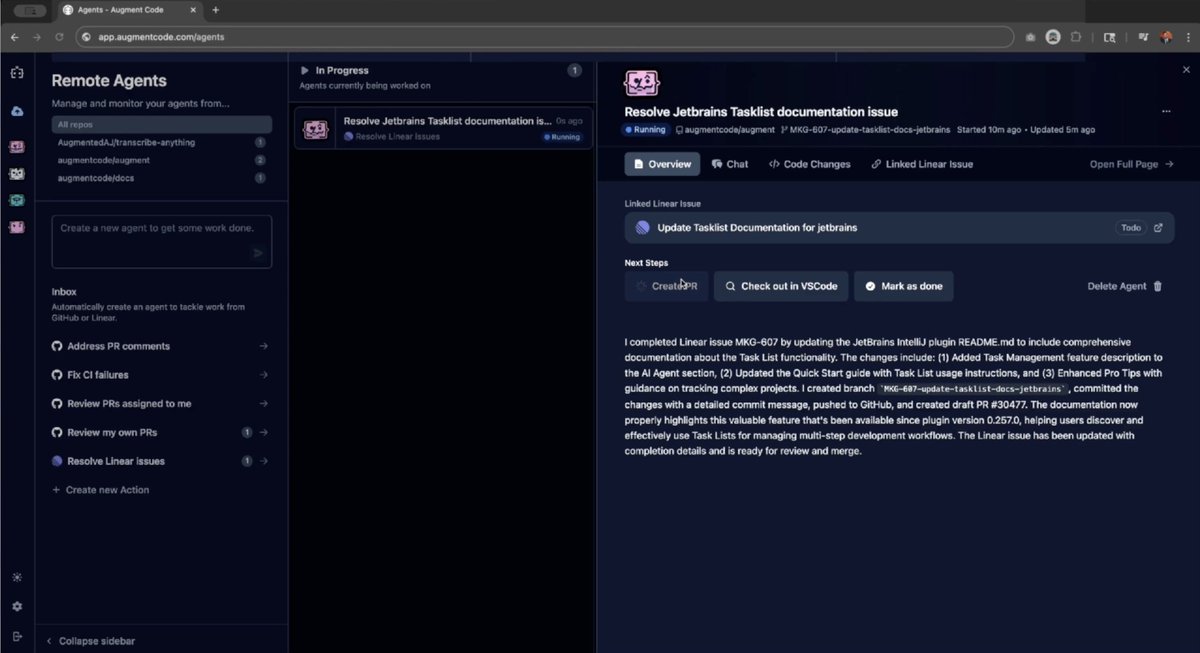
Task: Click the MKG-607-update-tasklist-docs-jetbrains branch label
Action: (x=865, y=130)
